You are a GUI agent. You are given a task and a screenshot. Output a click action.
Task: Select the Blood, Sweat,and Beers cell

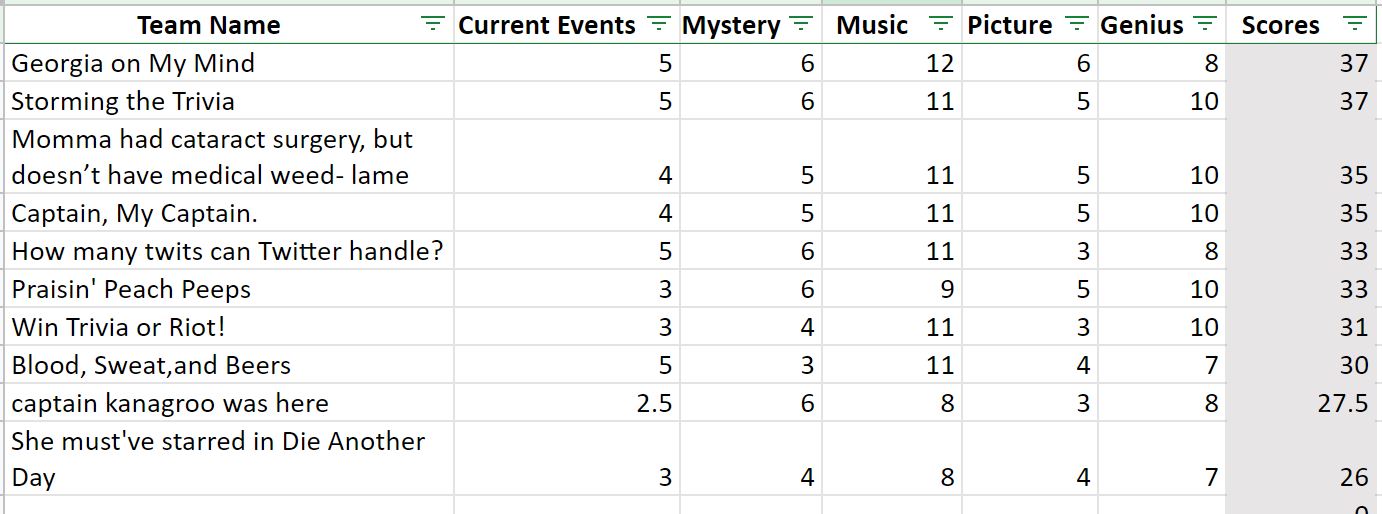(229, 365)
